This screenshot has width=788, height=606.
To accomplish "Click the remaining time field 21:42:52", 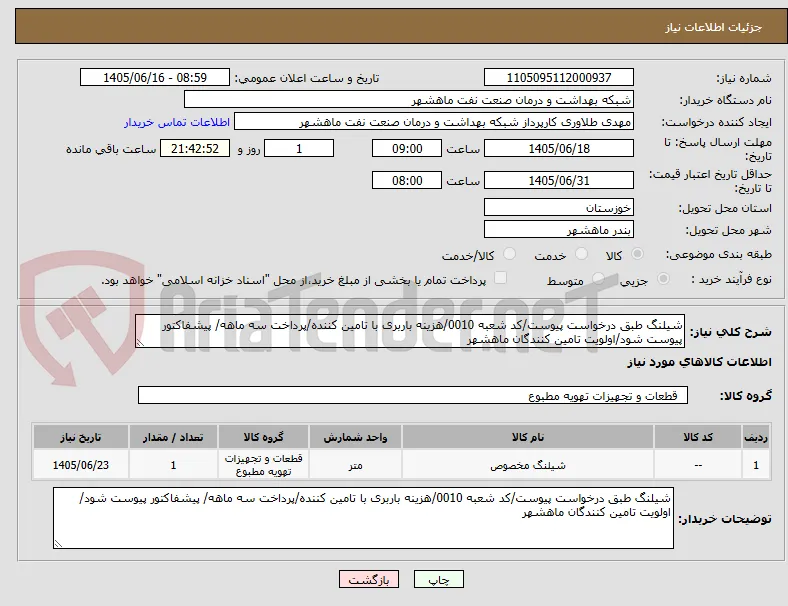I will pos(195,148).
